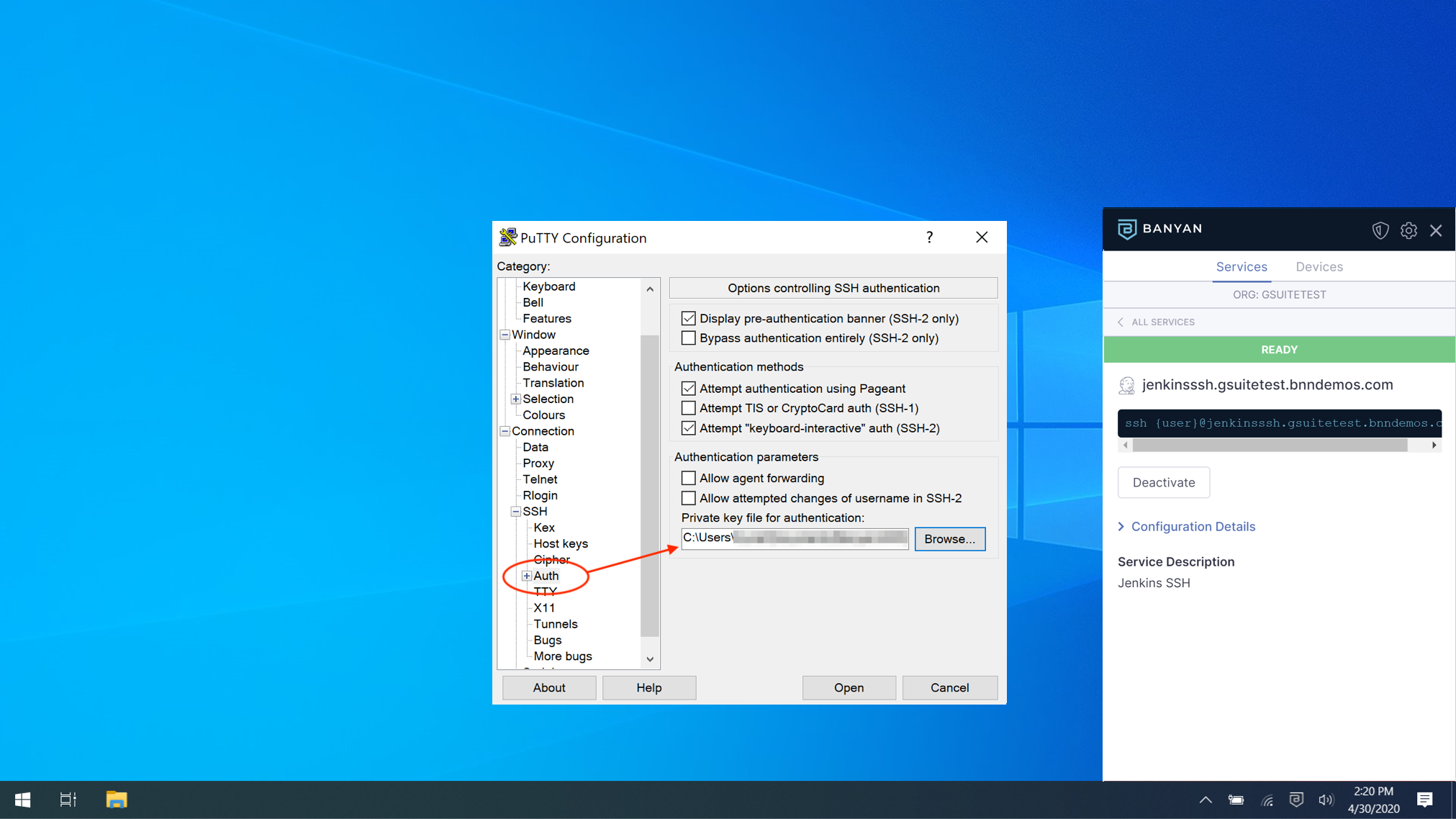This screenshot has height=819, width=1456.
Task: Open the Banyan shield icon in header
Action: point(1380,230)
